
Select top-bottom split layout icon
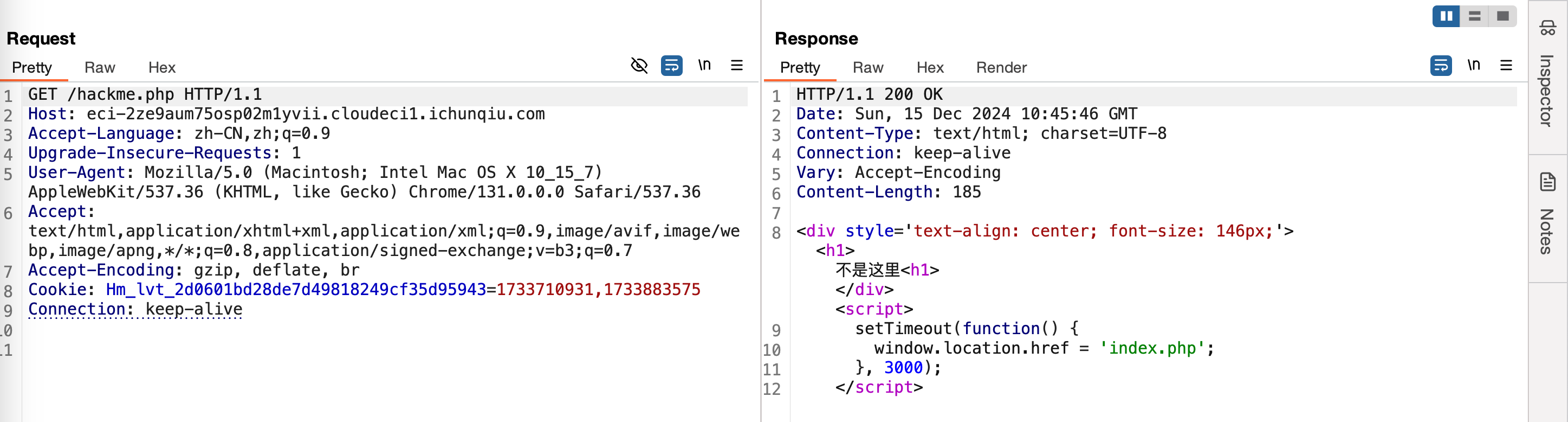click(x=1474, y=16)
